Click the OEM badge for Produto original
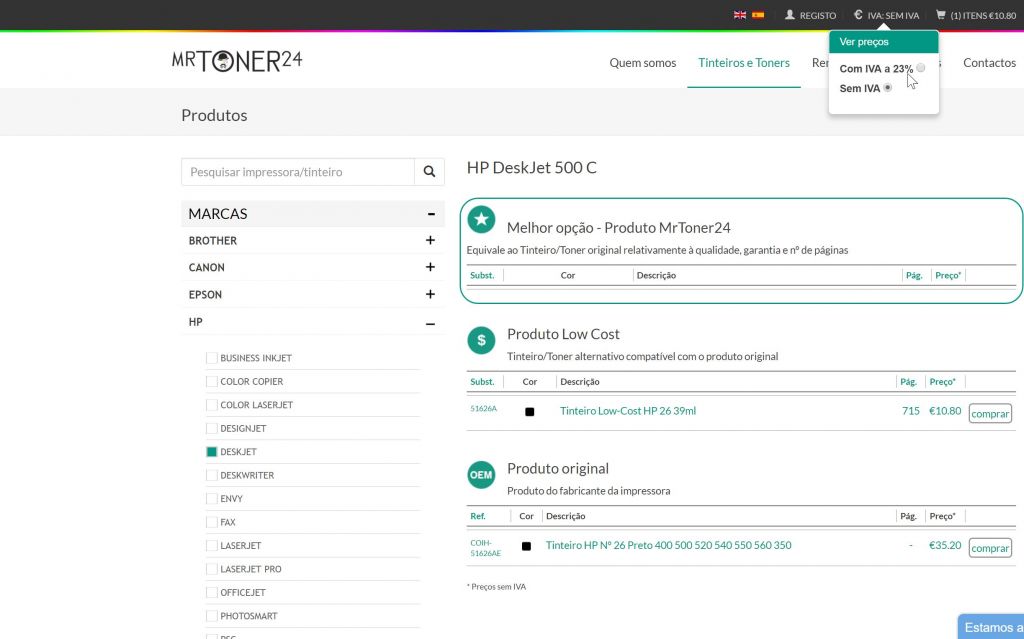Screen dimensions: 1024x639 pos(481,475)
